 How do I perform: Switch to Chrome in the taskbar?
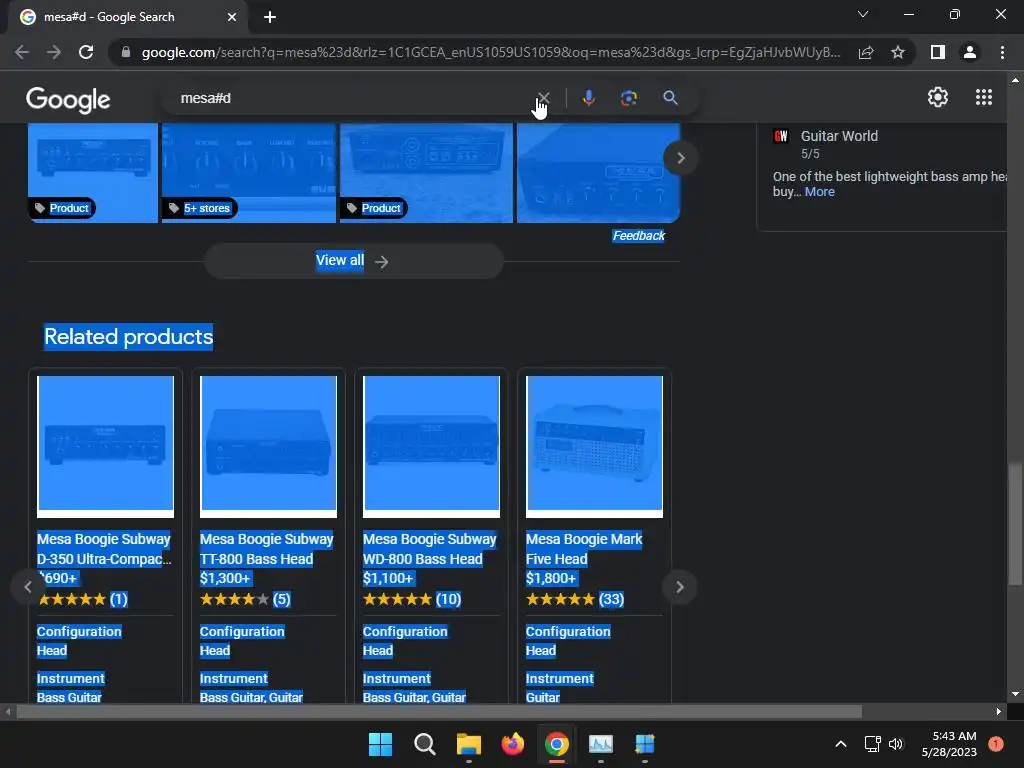[x=557, y=744]
